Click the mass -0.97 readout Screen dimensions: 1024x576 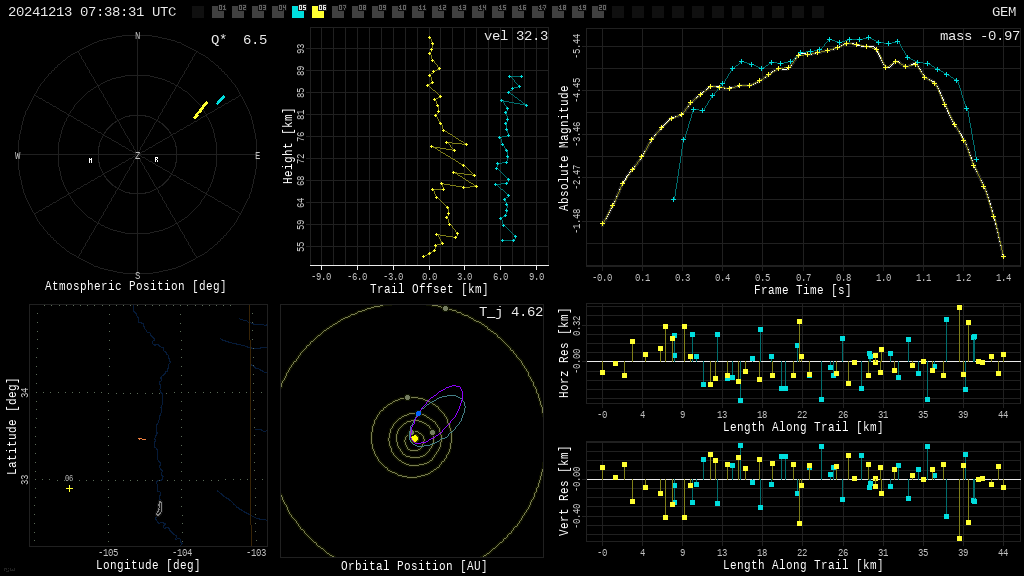tap(979, 37)
